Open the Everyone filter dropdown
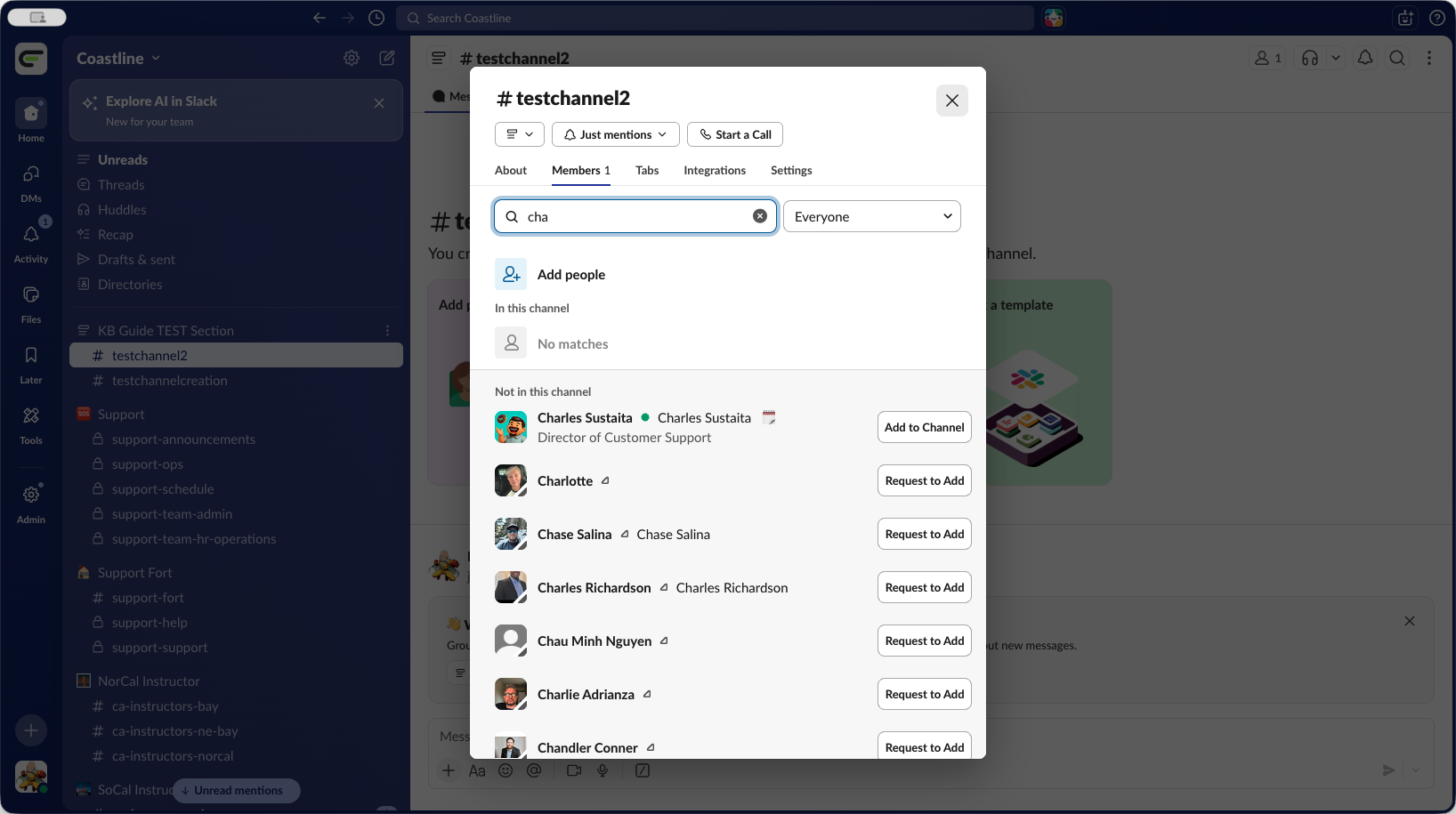 871,216
